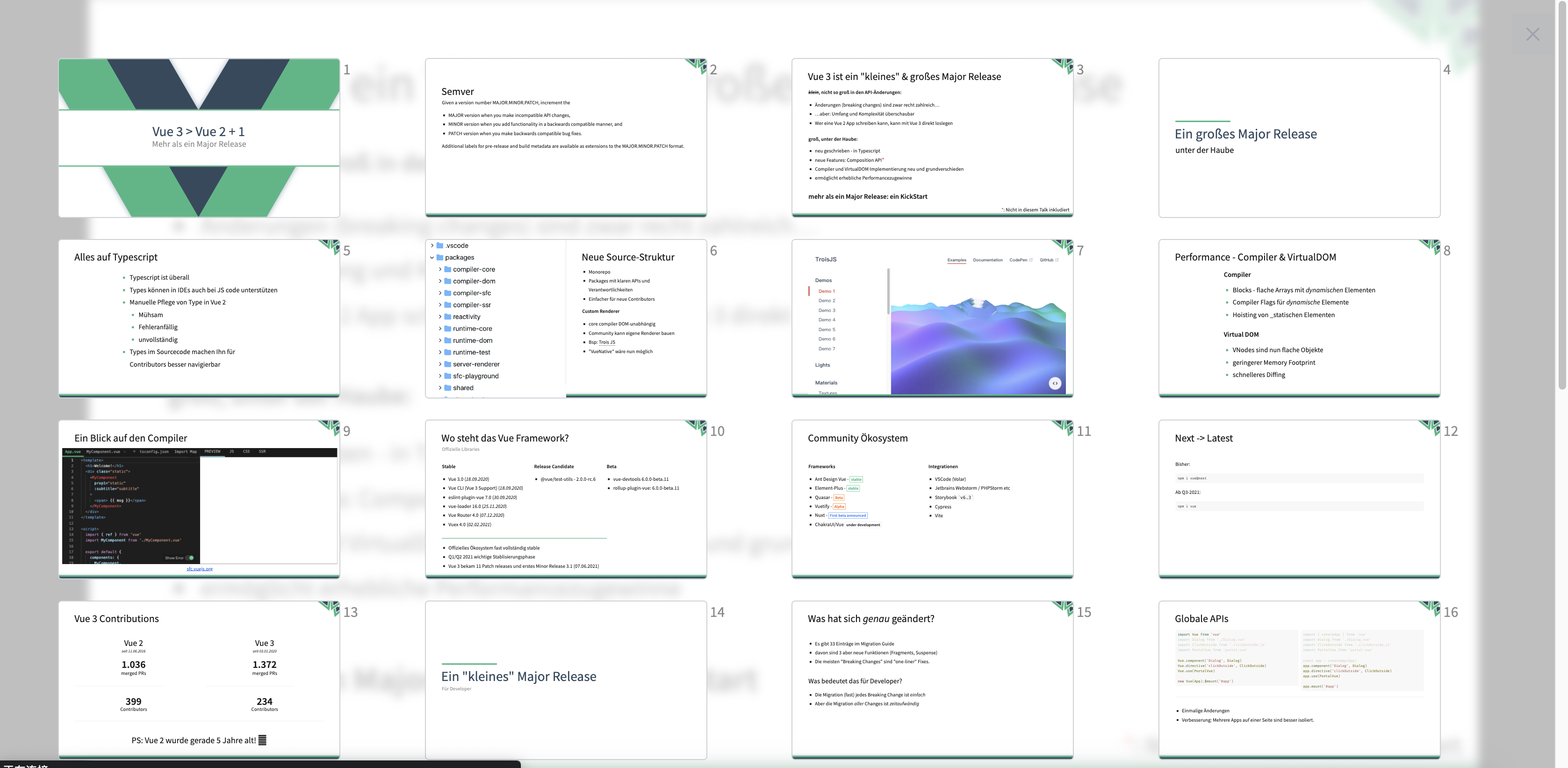Select Demo 2 in TroisJS sidebar
This screenshot has height=768, width=1568.
[x=827, y=301]
